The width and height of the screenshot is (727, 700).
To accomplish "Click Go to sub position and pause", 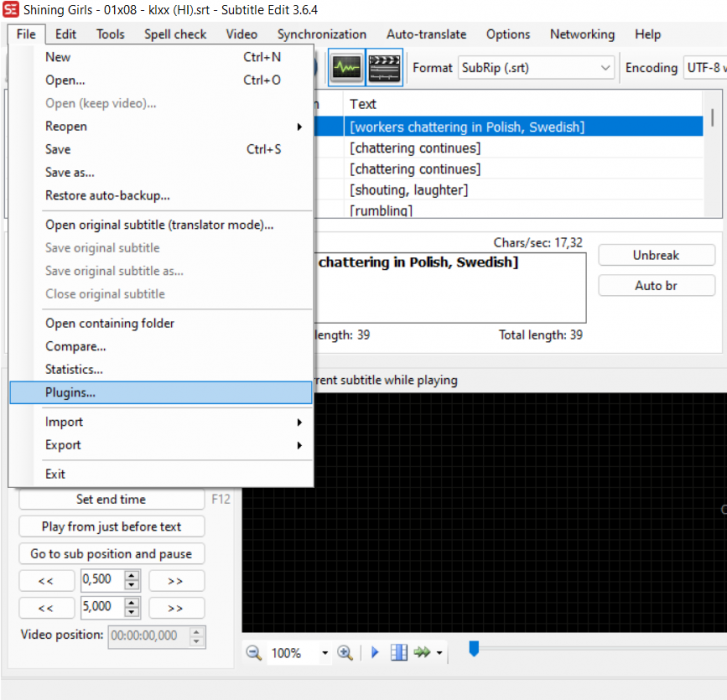I will click(x=111, y=554).
